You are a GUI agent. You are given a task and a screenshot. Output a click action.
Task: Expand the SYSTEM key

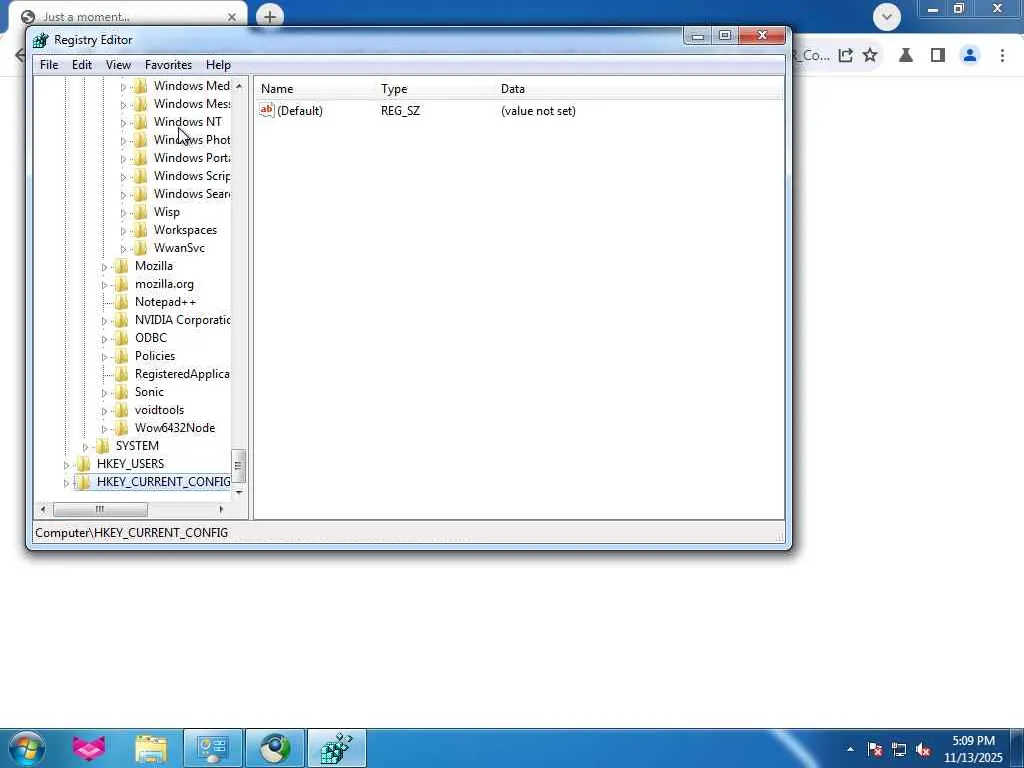(85, 447)
